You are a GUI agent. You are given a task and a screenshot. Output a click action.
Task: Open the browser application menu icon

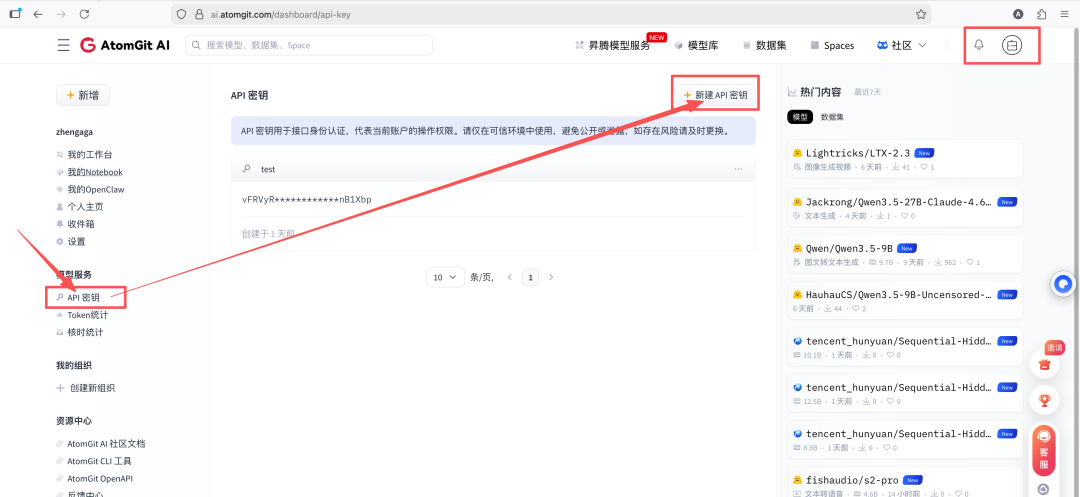(x=1065, y=14)
